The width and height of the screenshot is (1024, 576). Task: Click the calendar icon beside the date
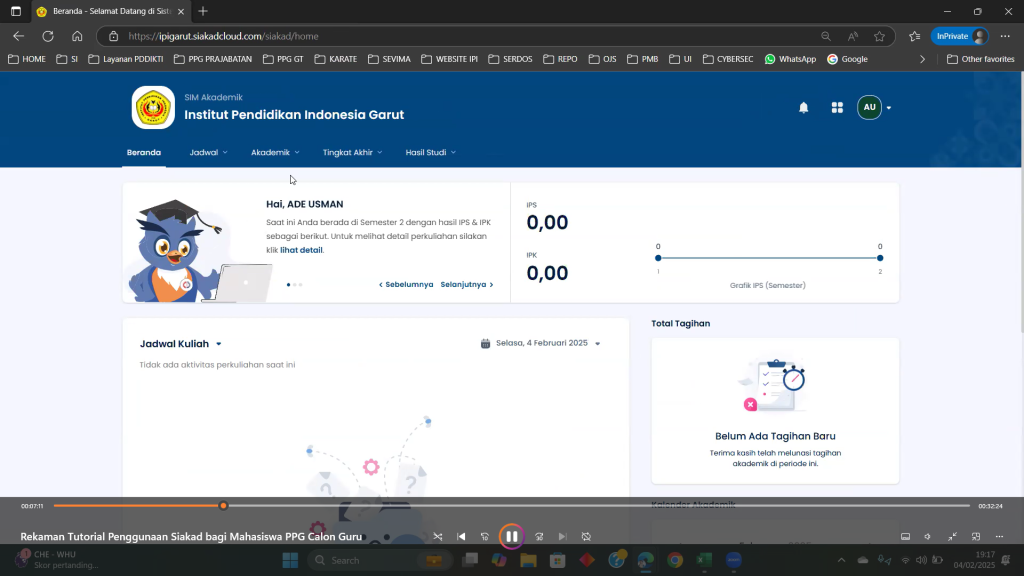485,344
